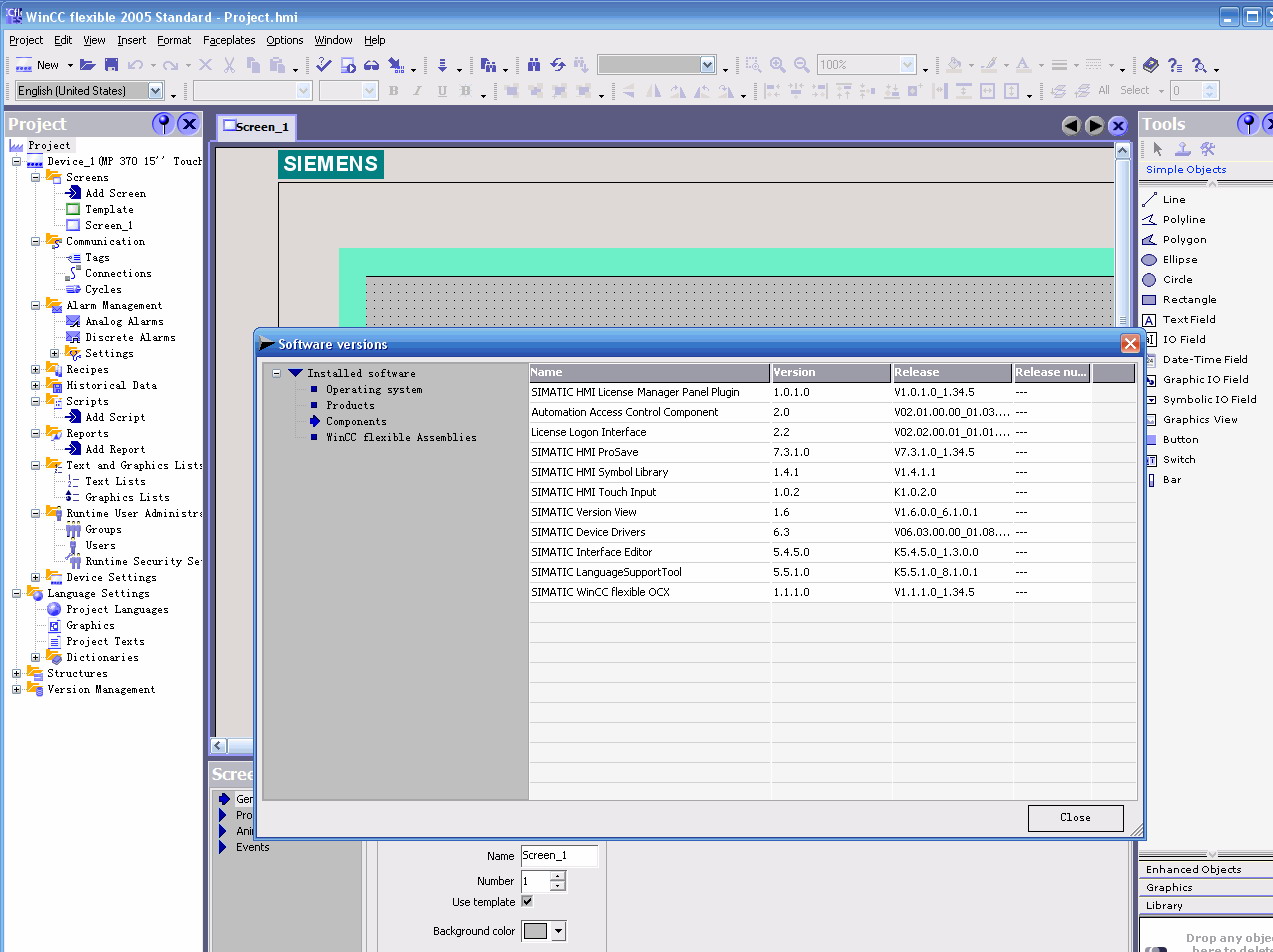The image size is (1273, 952).
Task: Click the Release column header
Action: [x=952, y=373]
